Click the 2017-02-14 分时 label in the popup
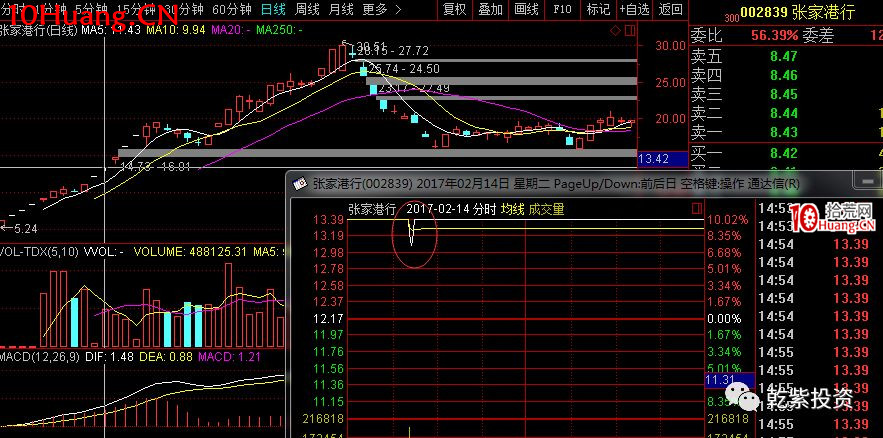The width and height of the screenshot is (883, 438). click(x=451, y=209)
